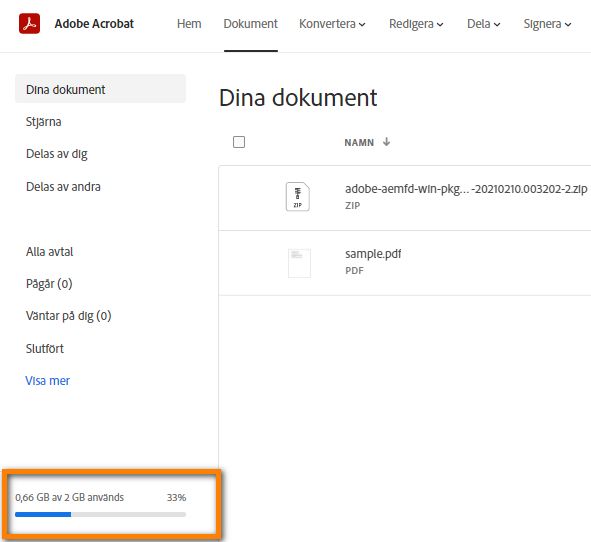591x542 pixels.
Task: Click the sort arrow next to NAMN
Action: tap(386, 142)
